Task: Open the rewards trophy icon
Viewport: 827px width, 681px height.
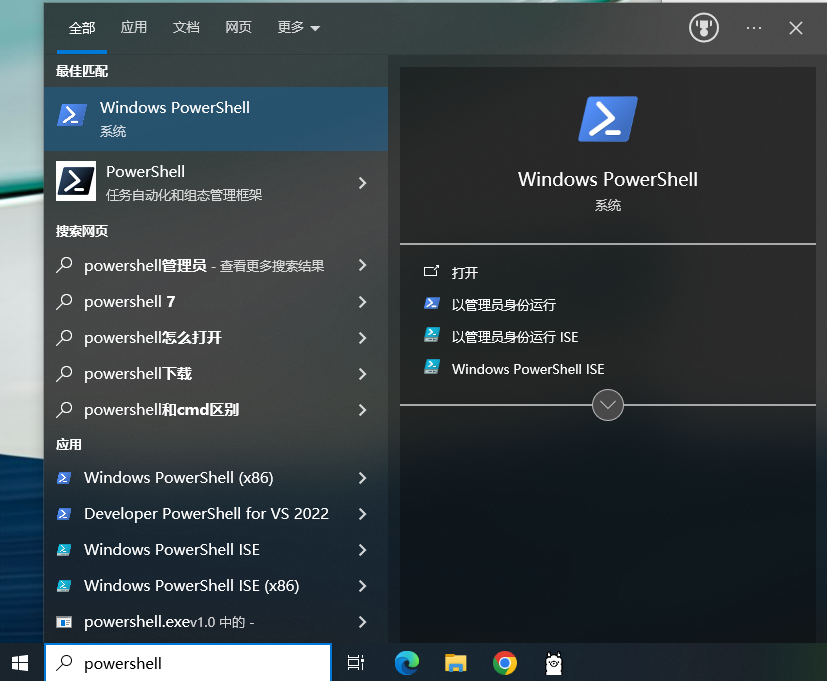Action: 704,27
